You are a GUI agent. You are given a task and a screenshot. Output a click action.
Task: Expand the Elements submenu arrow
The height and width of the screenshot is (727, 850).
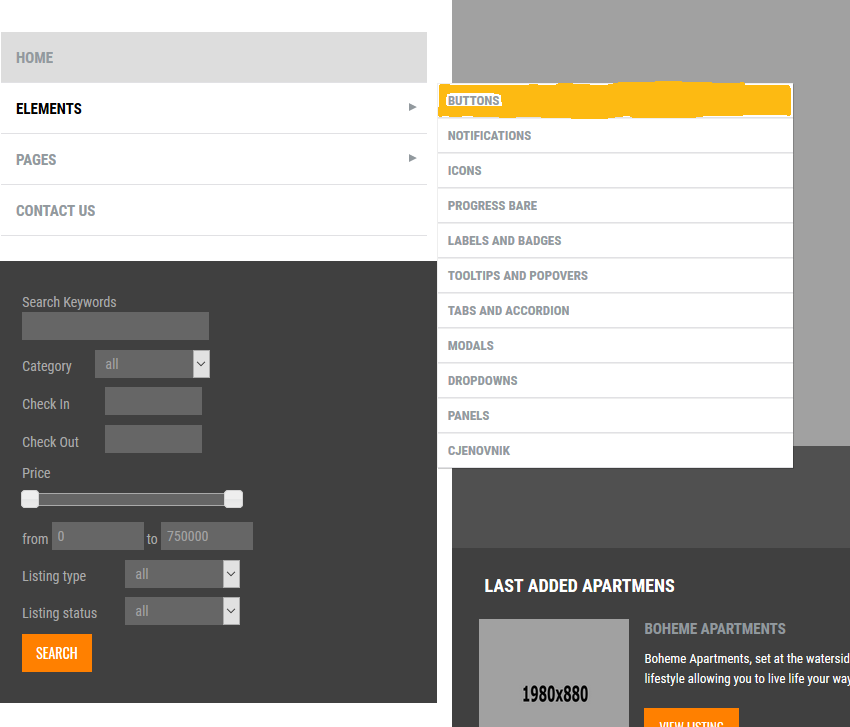click(x=412, y=108)
